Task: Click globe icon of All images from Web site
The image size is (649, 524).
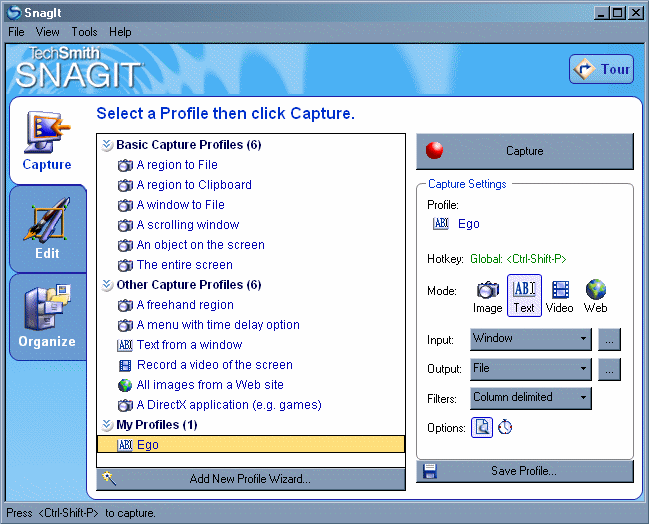Action: click(125, 385)
